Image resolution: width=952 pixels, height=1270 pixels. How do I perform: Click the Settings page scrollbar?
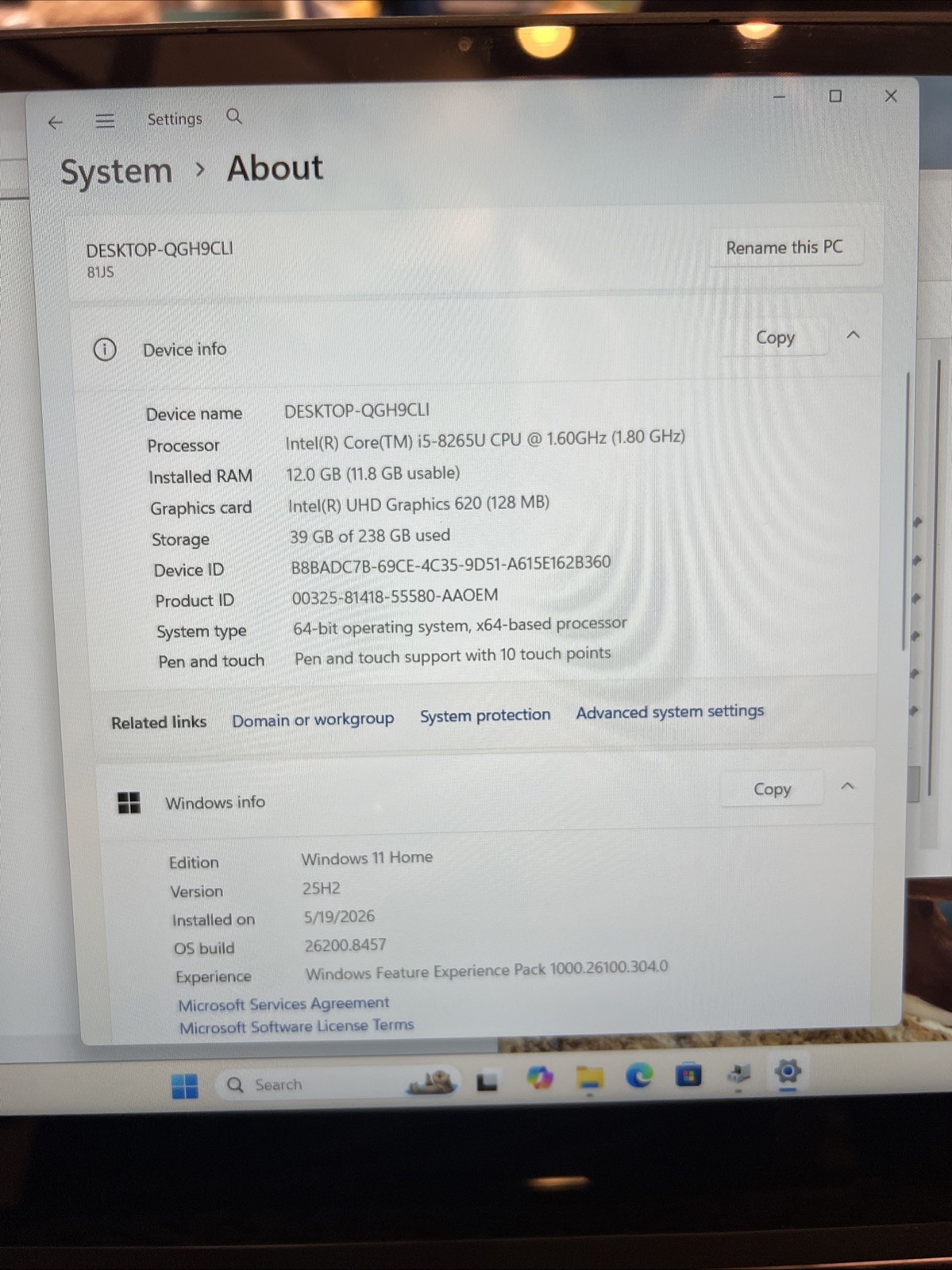[x=906, y=512]
